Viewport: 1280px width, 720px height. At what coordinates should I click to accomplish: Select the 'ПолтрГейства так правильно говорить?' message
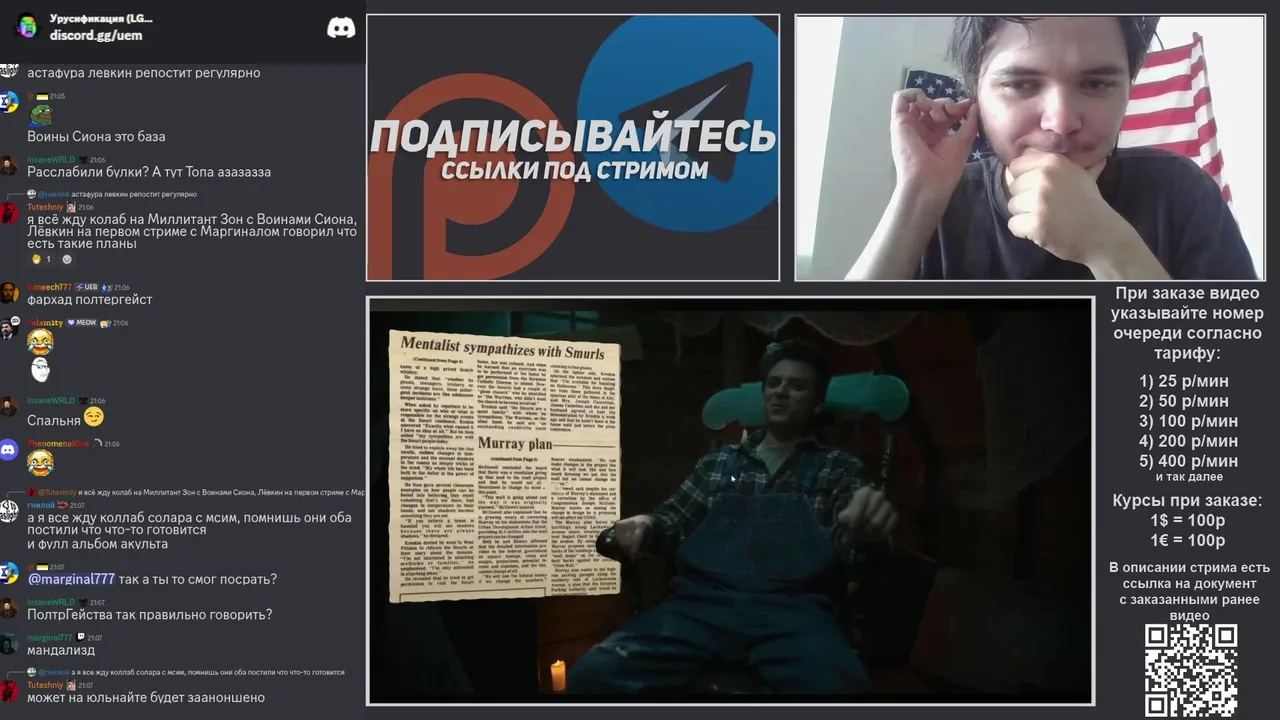click(x=149, y=615)
